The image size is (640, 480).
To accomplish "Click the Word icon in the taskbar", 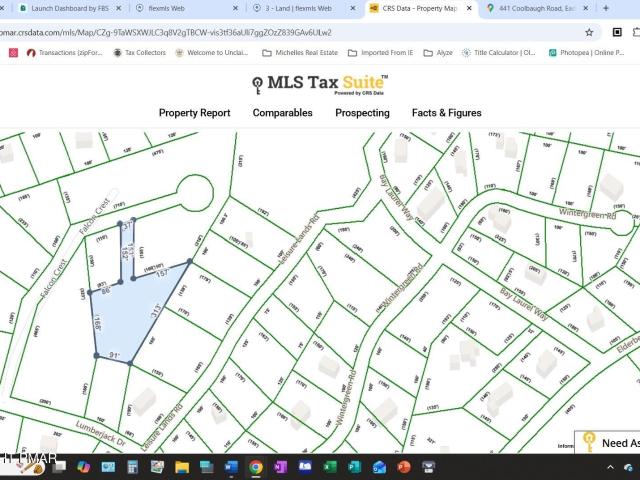I will pos(231,467).
